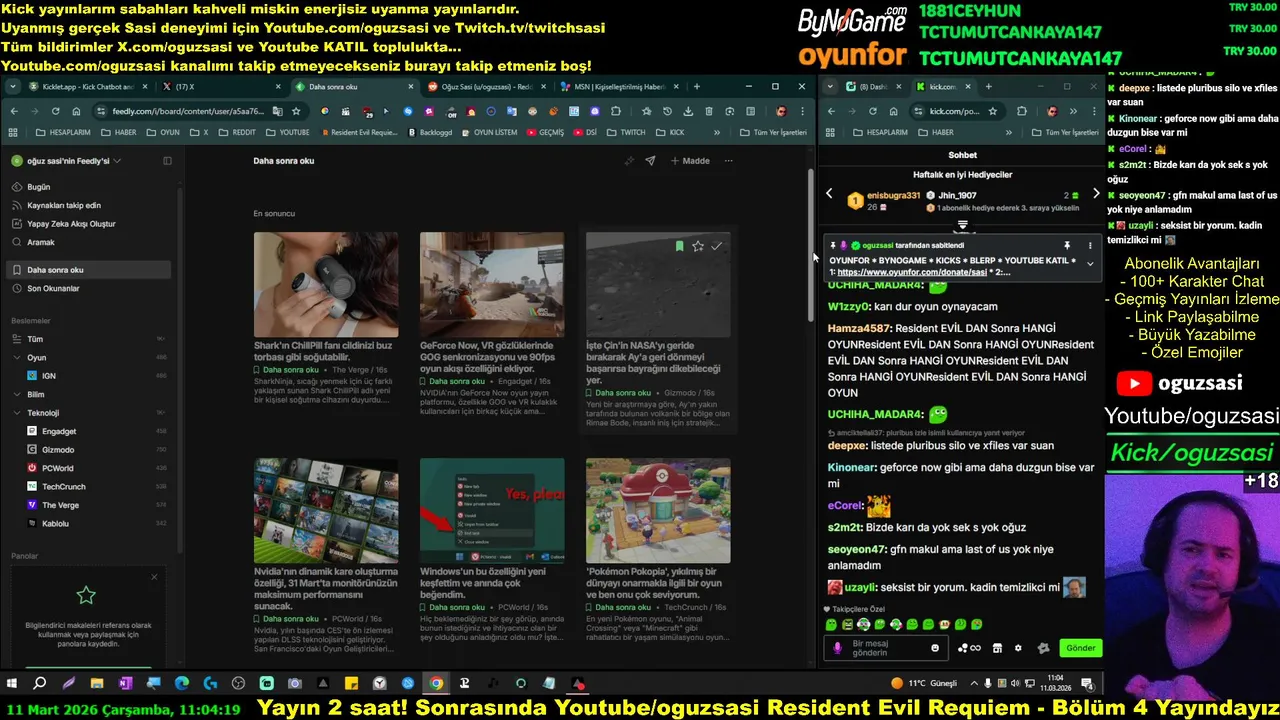Open the Kick shop icon
1280x720 pixels.
pyautogui.click(x=997, y=648)
